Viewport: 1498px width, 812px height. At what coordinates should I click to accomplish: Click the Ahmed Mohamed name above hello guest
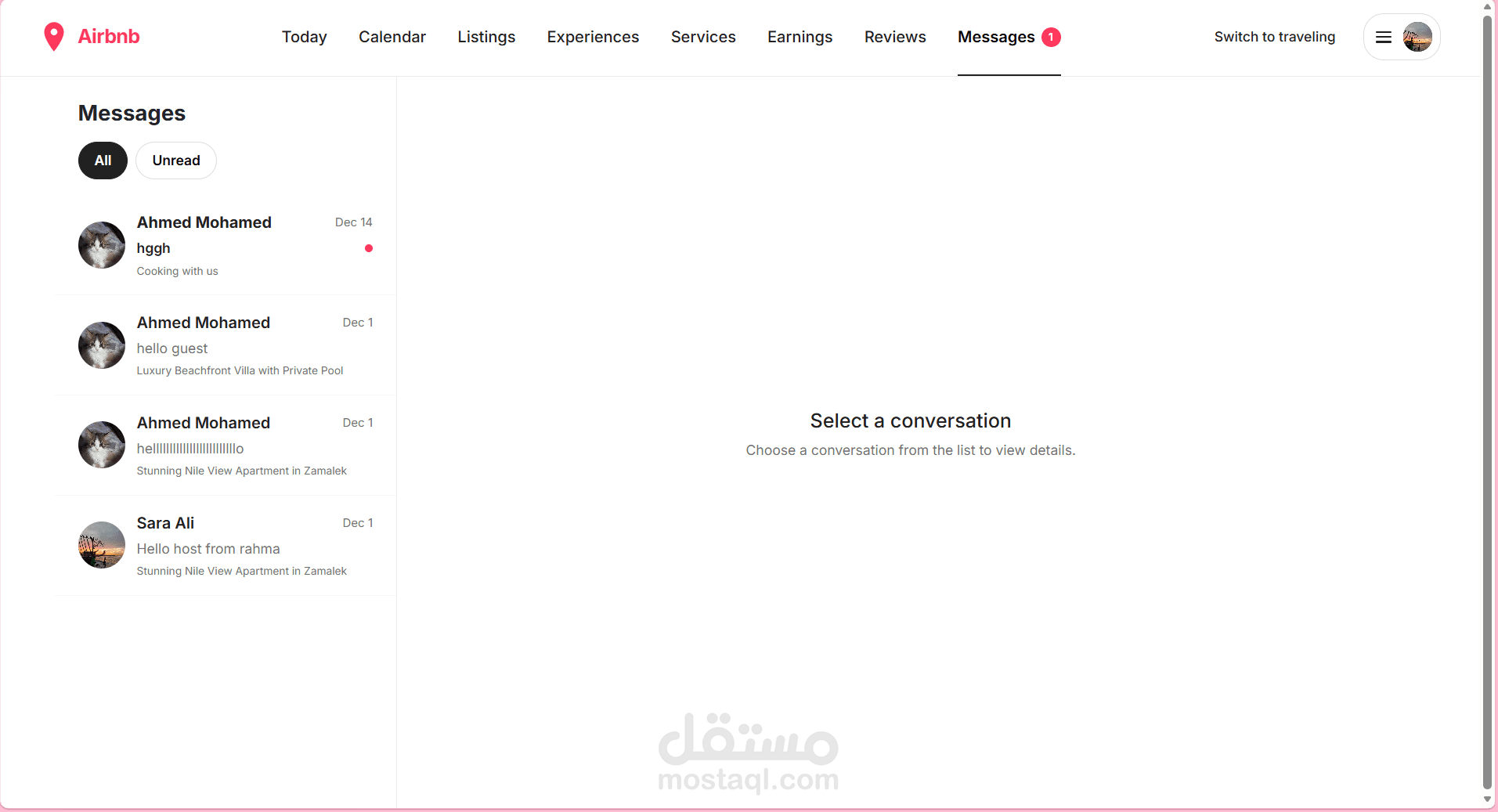204,323
